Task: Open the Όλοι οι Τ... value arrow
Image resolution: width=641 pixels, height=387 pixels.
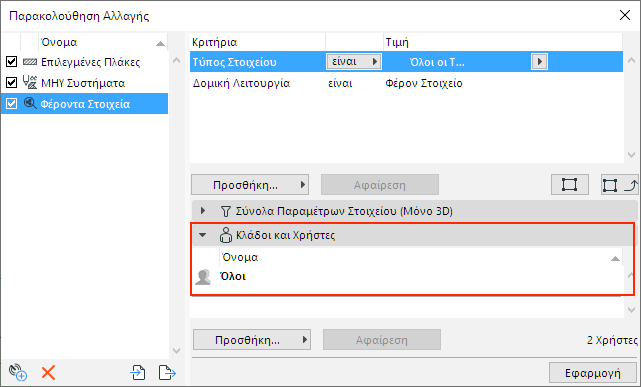Action: coord(539,62)
